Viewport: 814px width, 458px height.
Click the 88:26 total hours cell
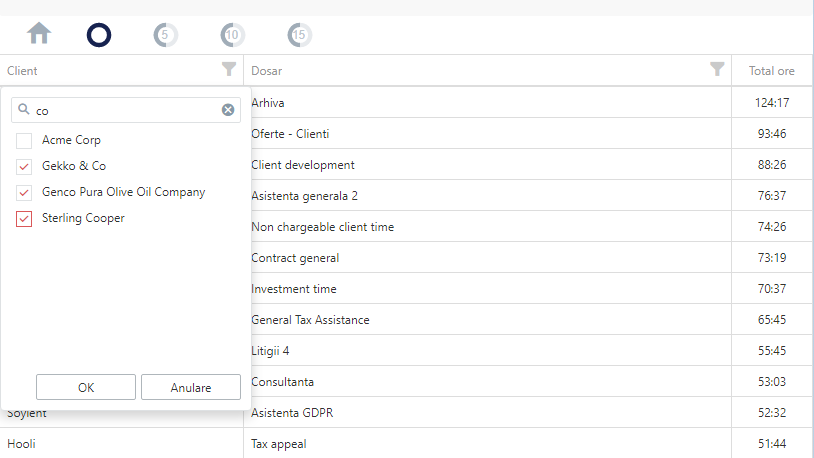pyautogui.click(x=772, y=165)
